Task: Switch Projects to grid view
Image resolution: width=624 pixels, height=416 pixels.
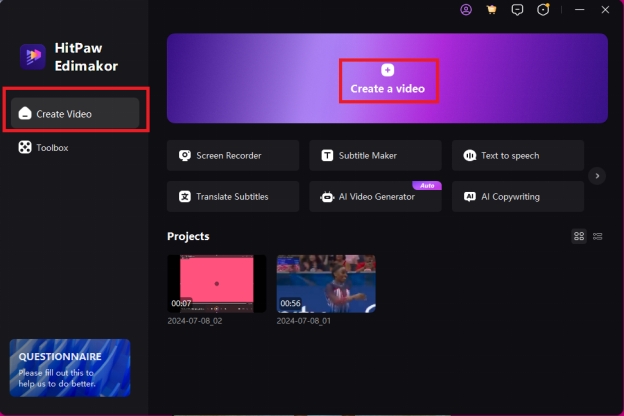Action: [x=579, y=236]
